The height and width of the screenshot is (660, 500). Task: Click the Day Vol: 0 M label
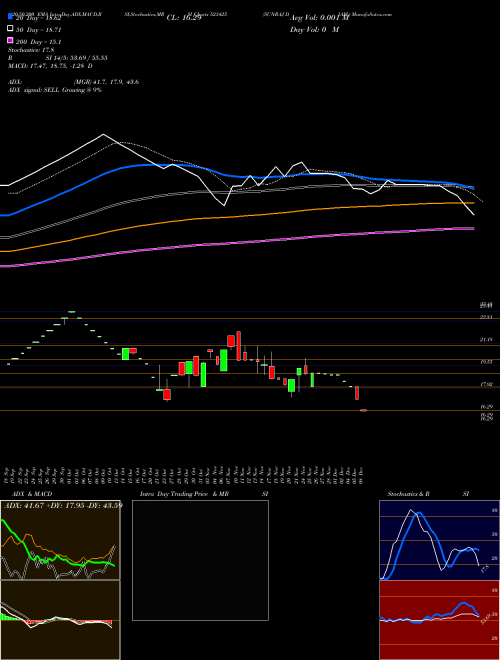(x=314, y=29)
